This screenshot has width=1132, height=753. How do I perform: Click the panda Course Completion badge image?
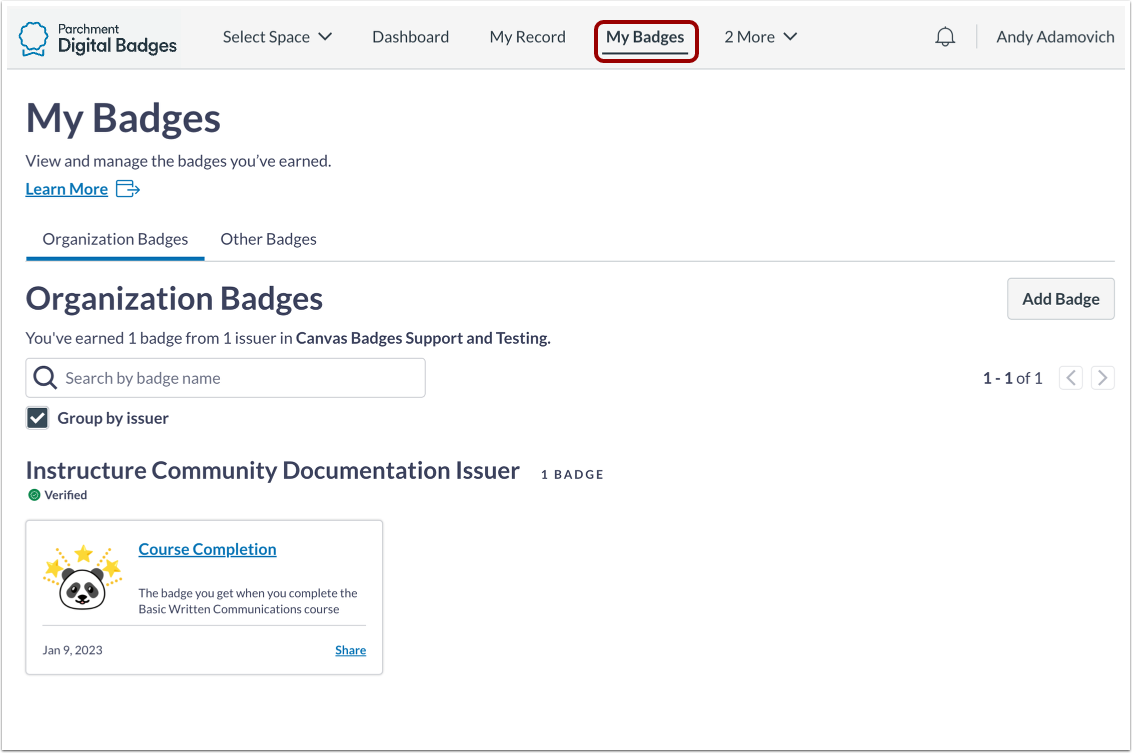[x=83, y=578]
